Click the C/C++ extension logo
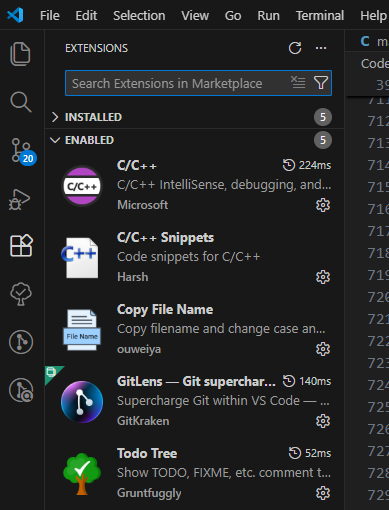Image resolution: width=389 pixels, height=510 pixels. pyautogui.click(x=82, y=186)
